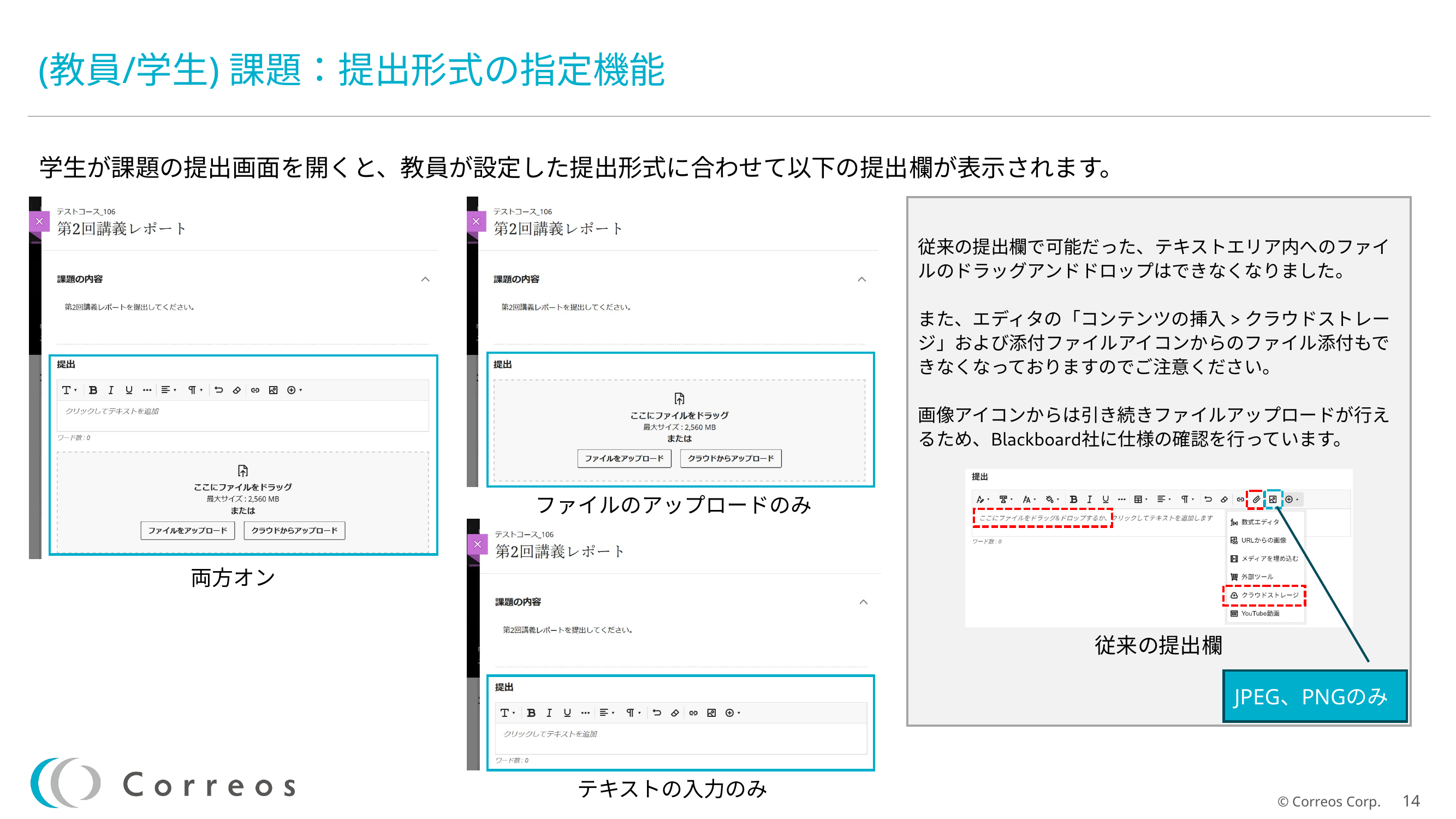This screenshot has height=819, width=1456.
Task: Collapse 課題の内容 section in ファイルのアップロードのみ panel
Action: (x=862, y=279)
